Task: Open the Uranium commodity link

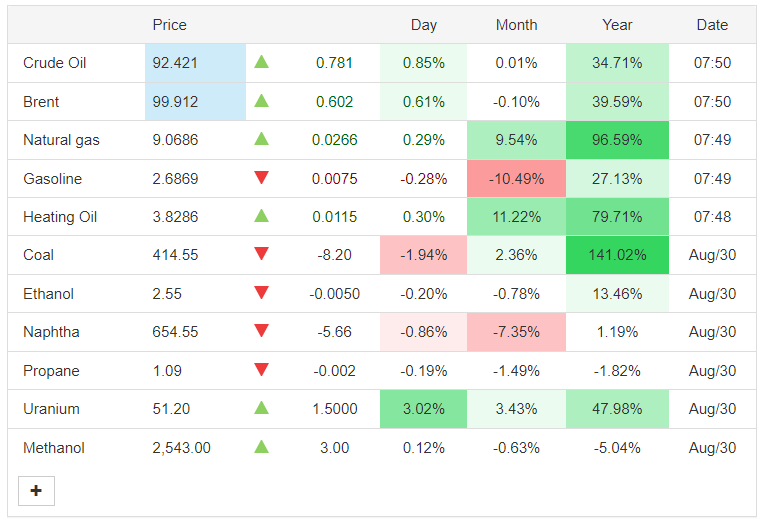Action: click(51, 409)
